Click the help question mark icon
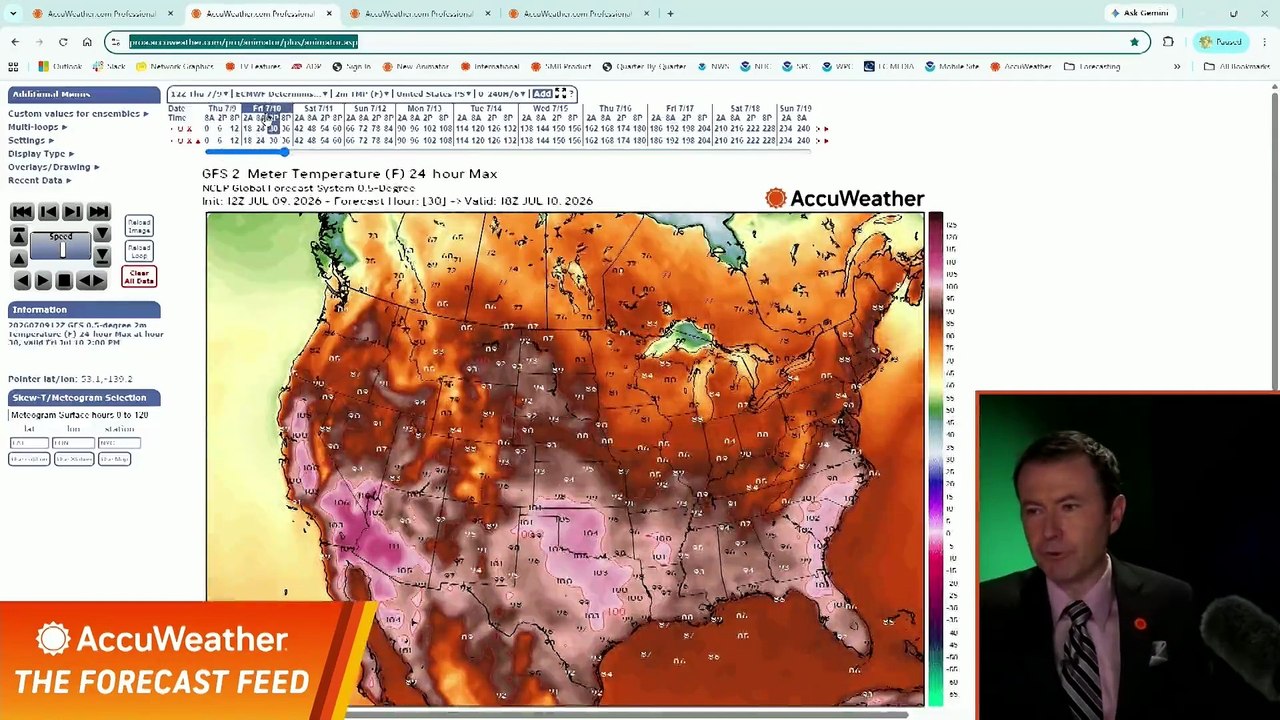The image size is (1280, 720). (x=572, y=94)
